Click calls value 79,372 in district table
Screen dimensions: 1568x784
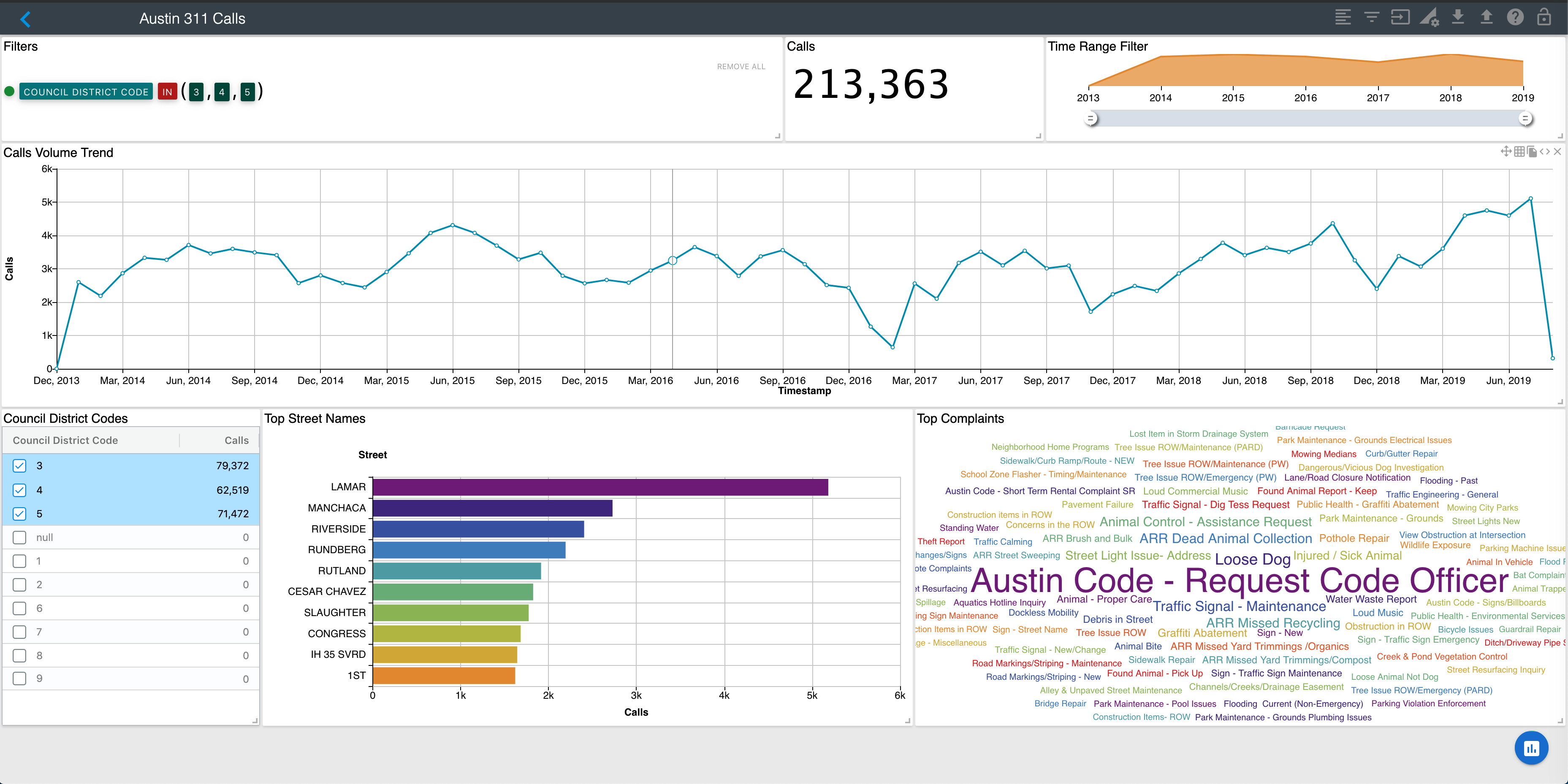tap(233, 466)
